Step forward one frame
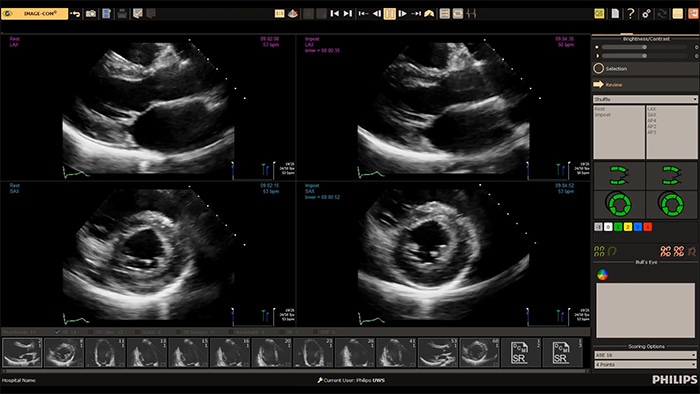The height and width of the screenshot is (394, 700). [402, 14]
